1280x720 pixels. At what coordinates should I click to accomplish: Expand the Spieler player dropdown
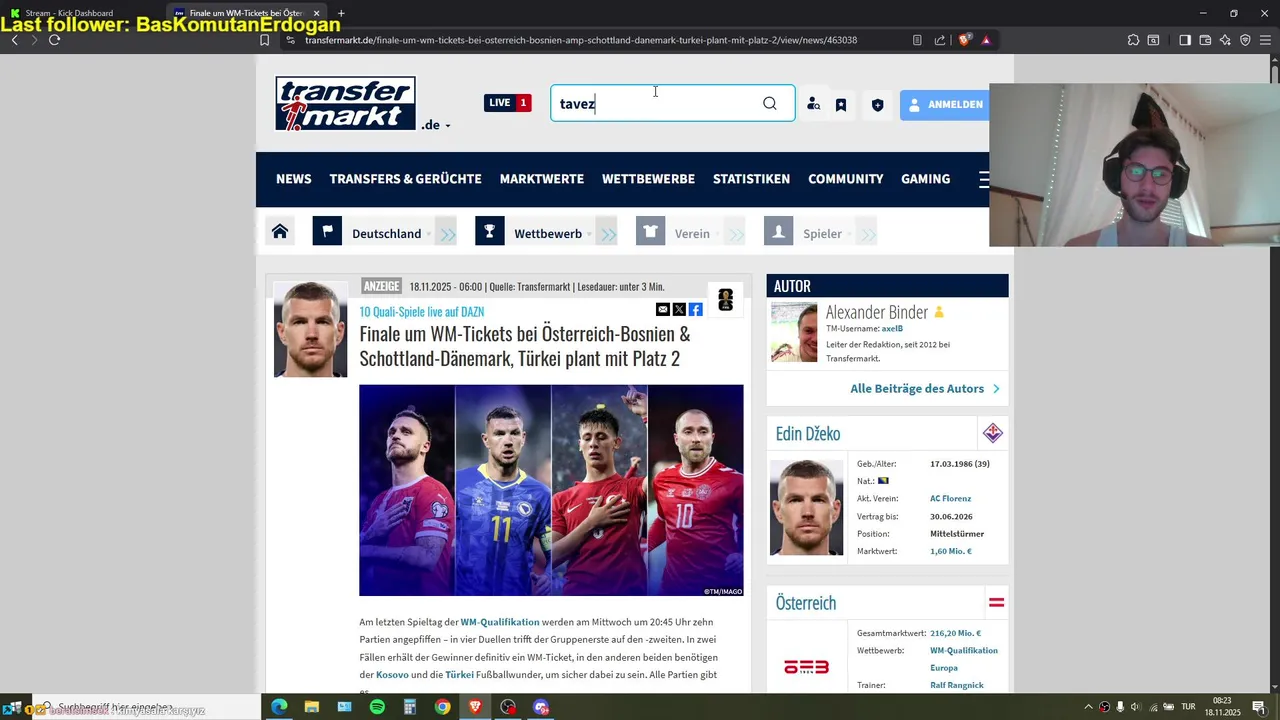coord(827,234)
